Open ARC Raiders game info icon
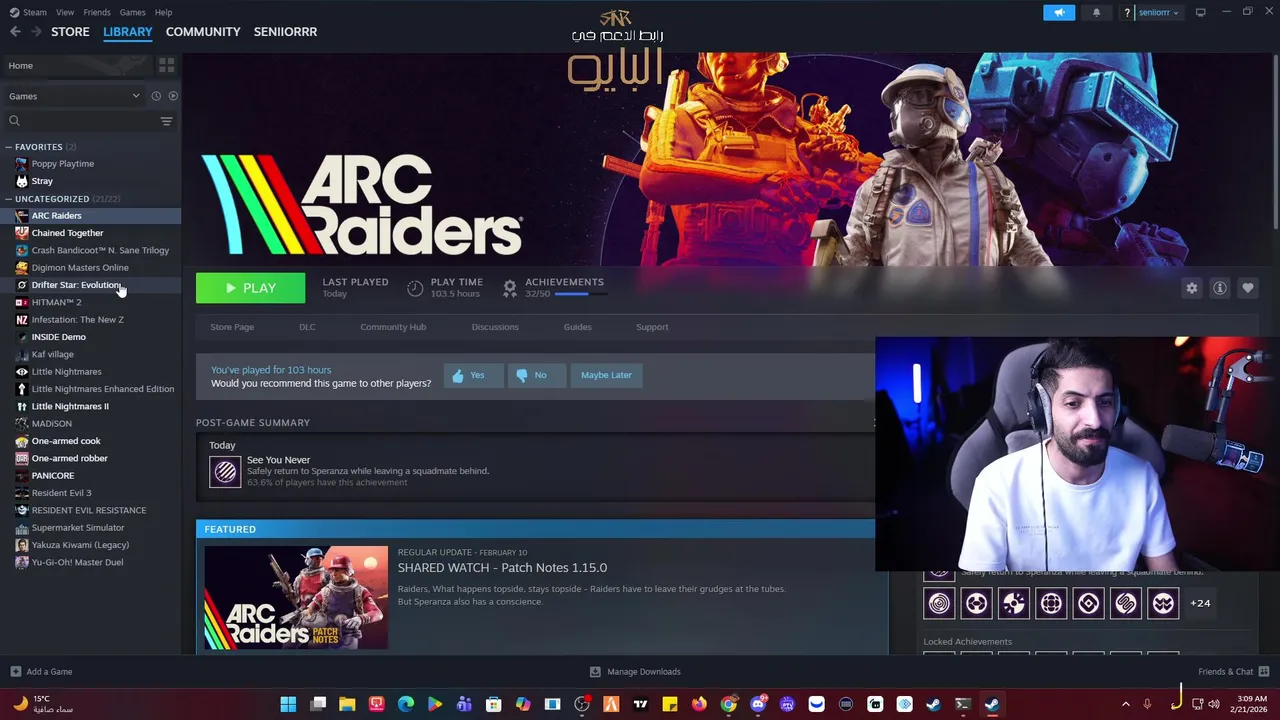Image resolution: width=1280 pixels, height=720 pixels. coord(1220,288)
